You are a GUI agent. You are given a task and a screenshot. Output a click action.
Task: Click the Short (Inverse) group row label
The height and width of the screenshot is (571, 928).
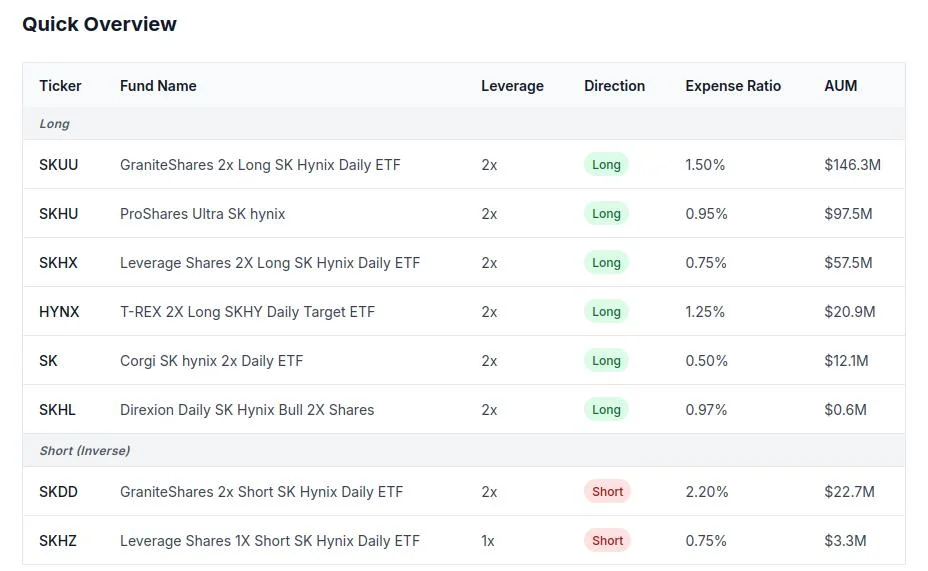[x=85, y=451]
